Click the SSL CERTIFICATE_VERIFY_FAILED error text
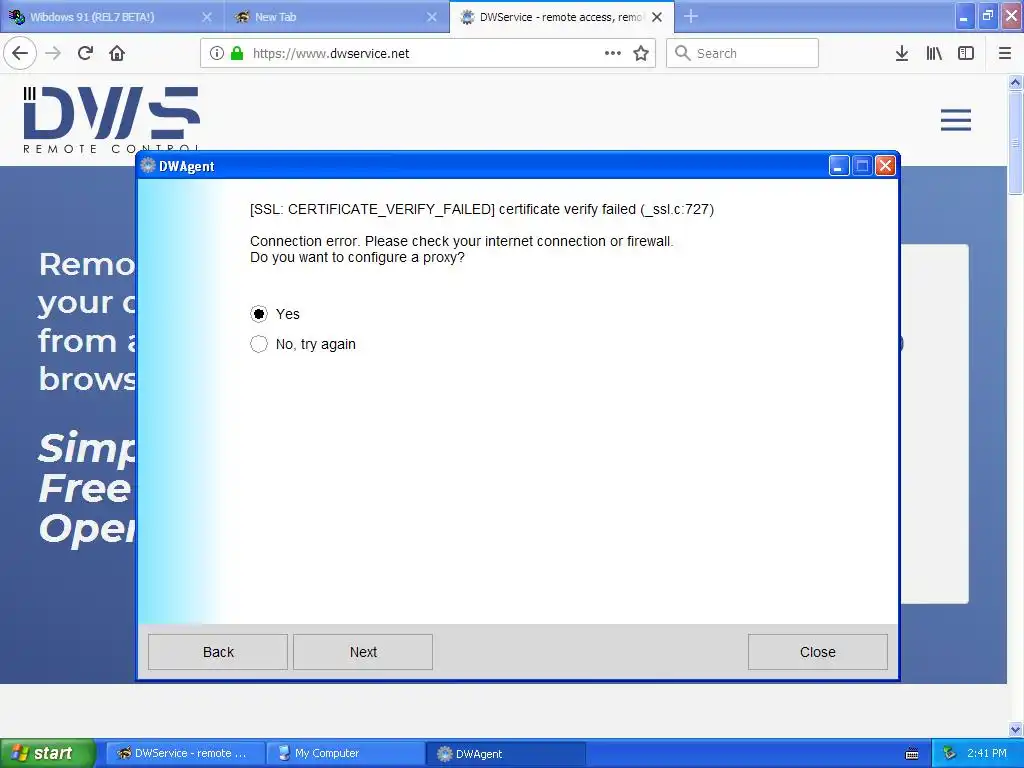 (481, 209)
